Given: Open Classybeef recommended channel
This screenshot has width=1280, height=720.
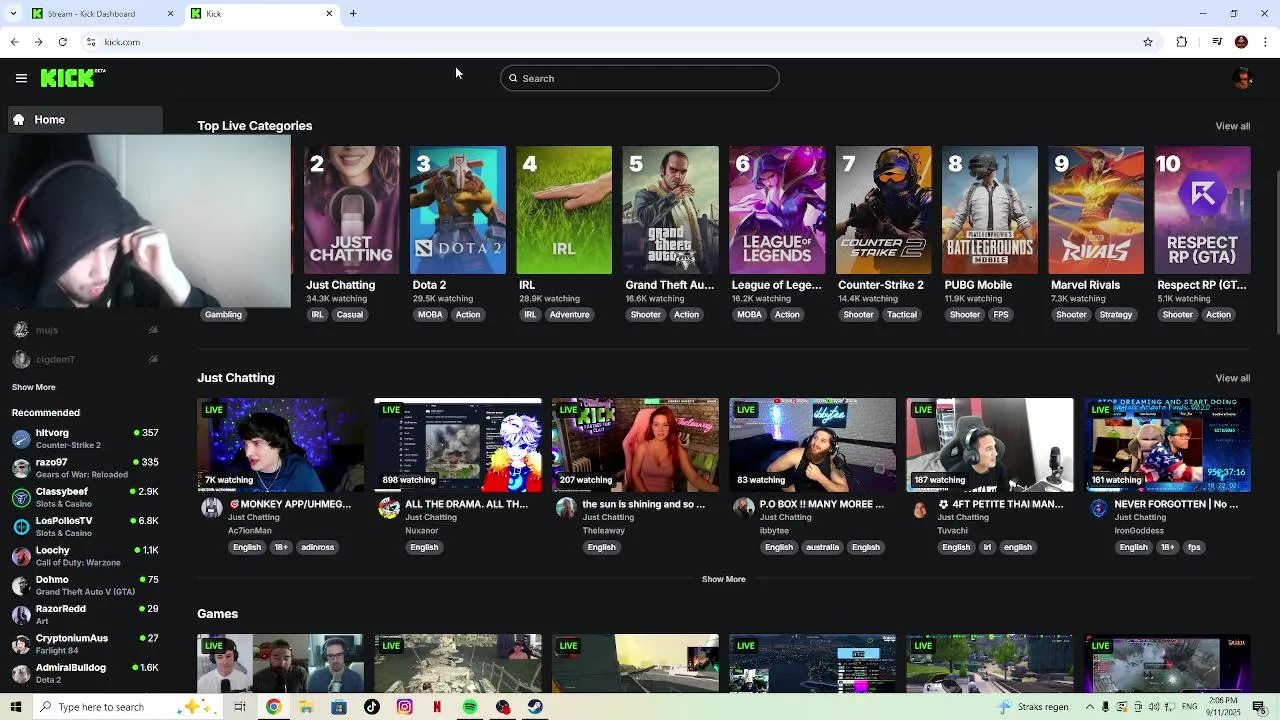Looking at the screenshot, I should 85,497.
